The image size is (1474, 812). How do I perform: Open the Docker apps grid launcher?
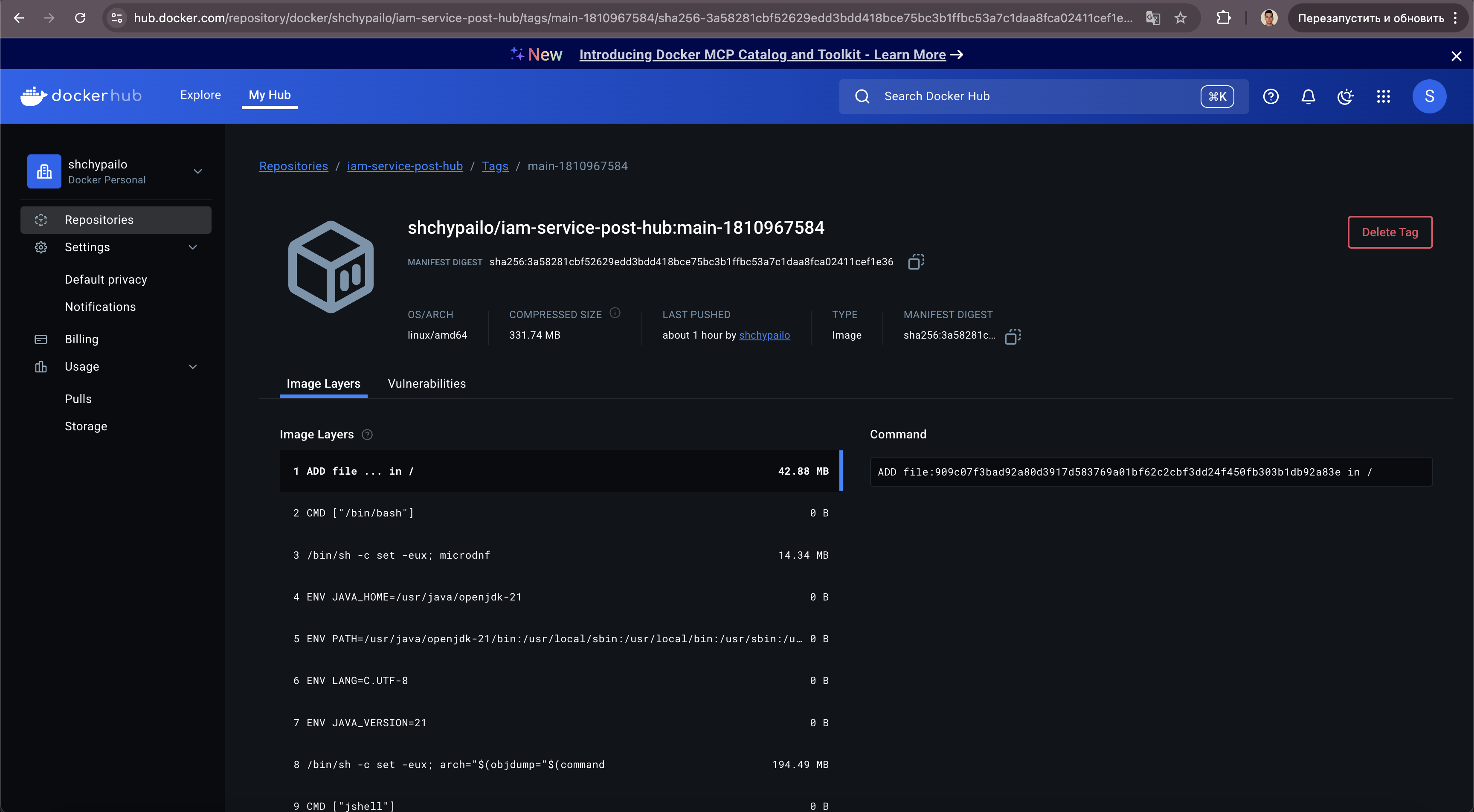pos(1383,96)
